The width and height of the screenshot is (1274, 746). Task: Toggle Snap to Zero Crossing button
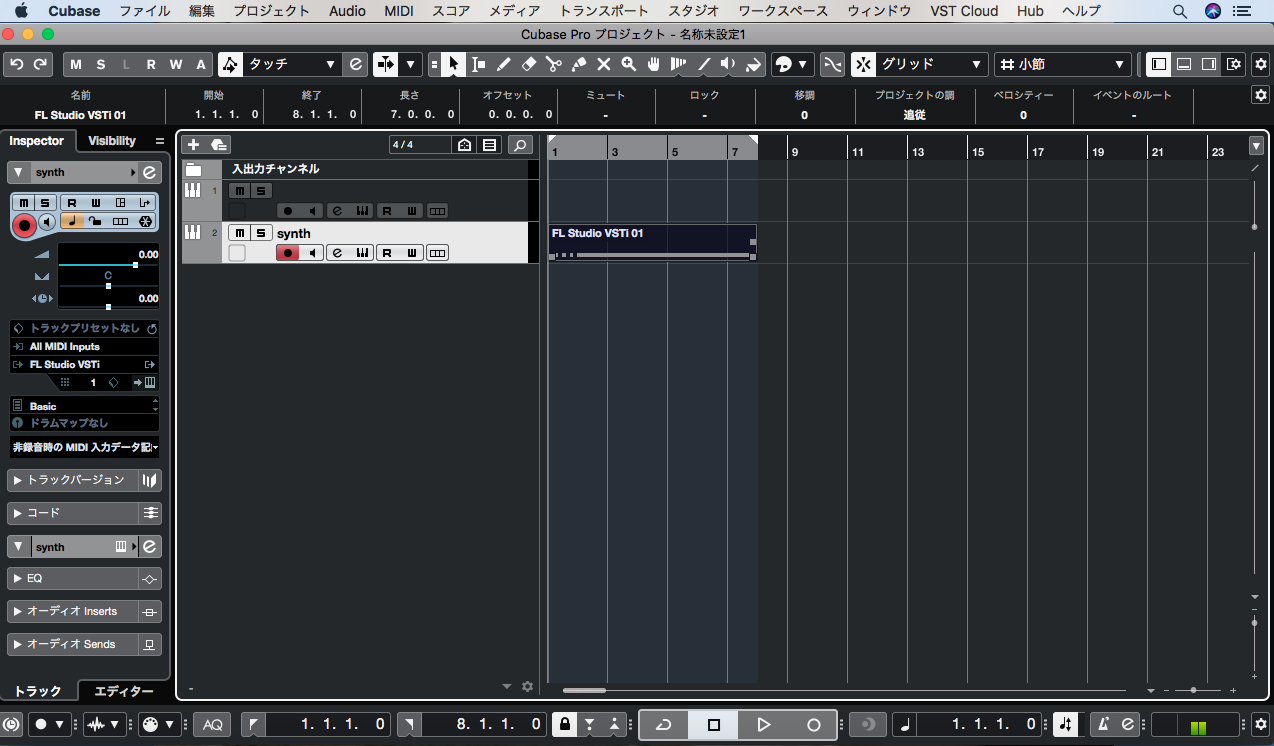point(832,64)
